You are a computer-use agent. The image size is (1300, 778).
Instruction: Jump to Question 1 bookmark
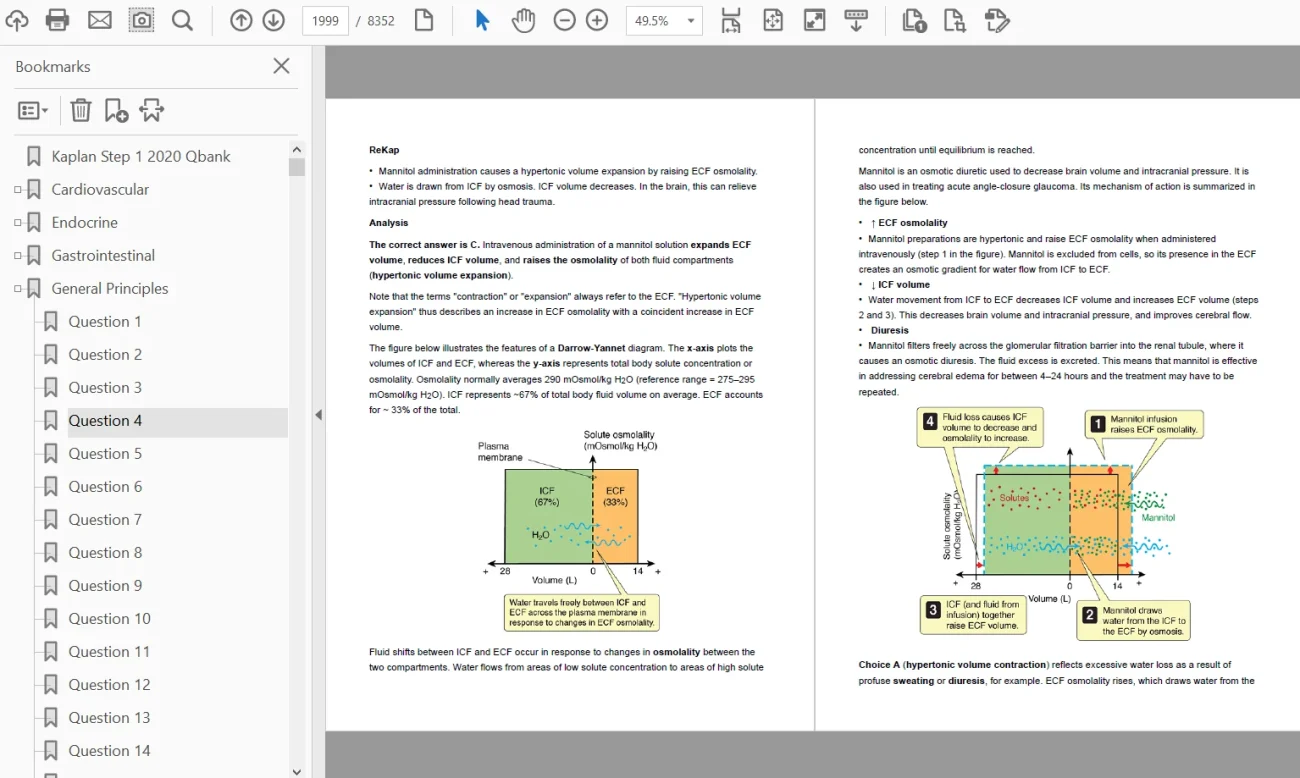(x=105, y=321)
